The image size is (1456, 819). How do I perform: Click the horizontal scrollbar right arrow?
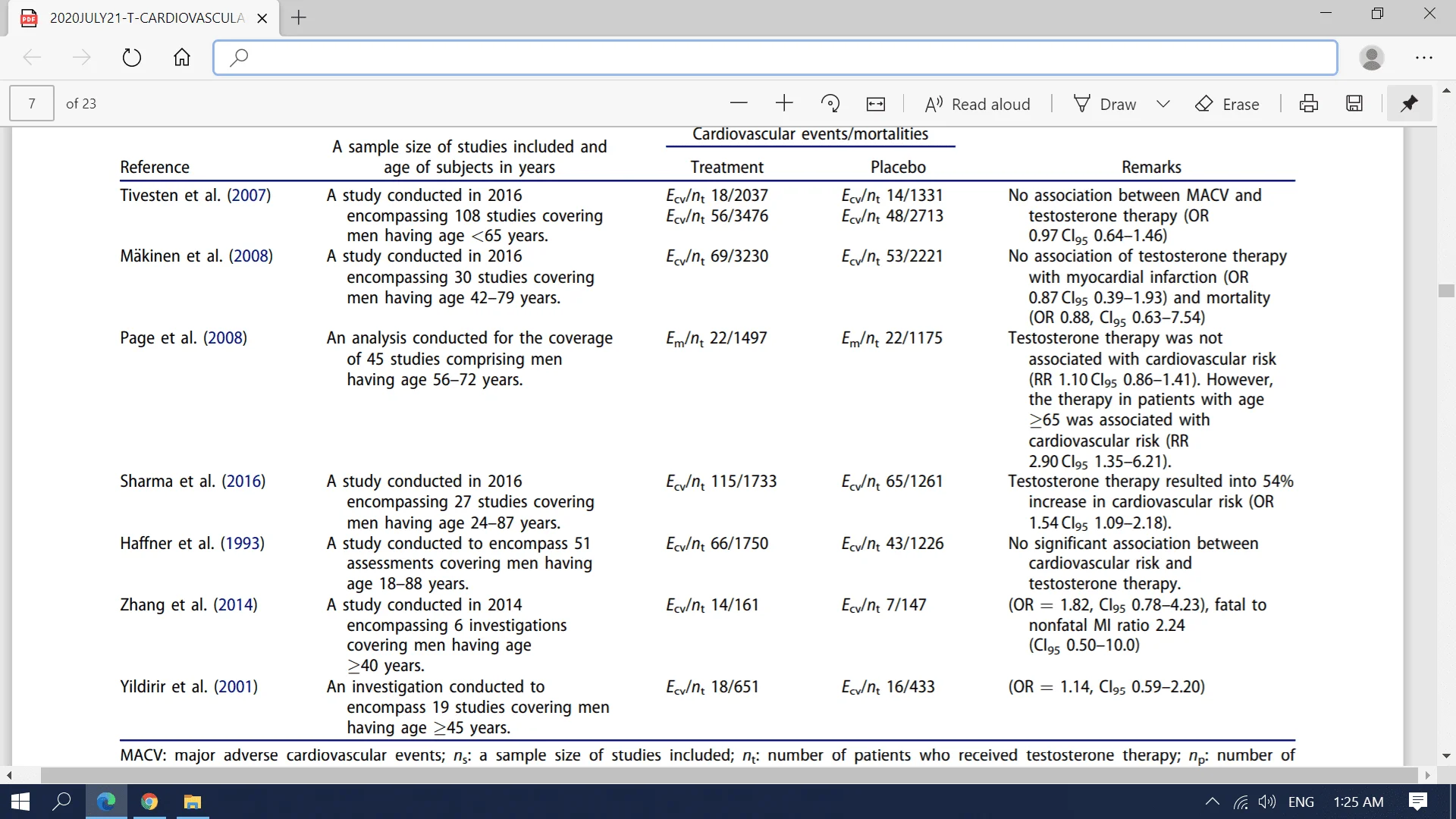[1427, 776]
